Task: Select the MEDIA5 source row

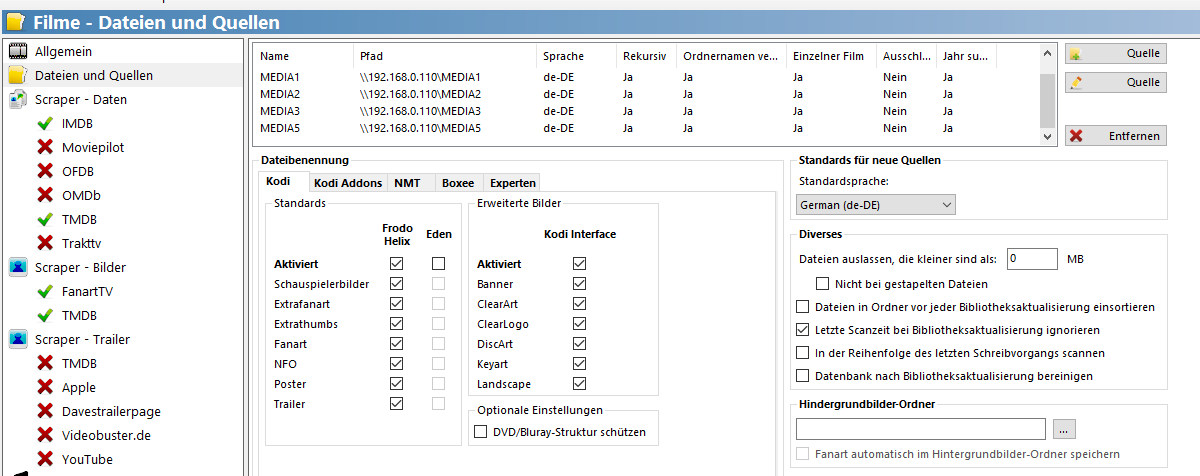Action: click(647, 128)
